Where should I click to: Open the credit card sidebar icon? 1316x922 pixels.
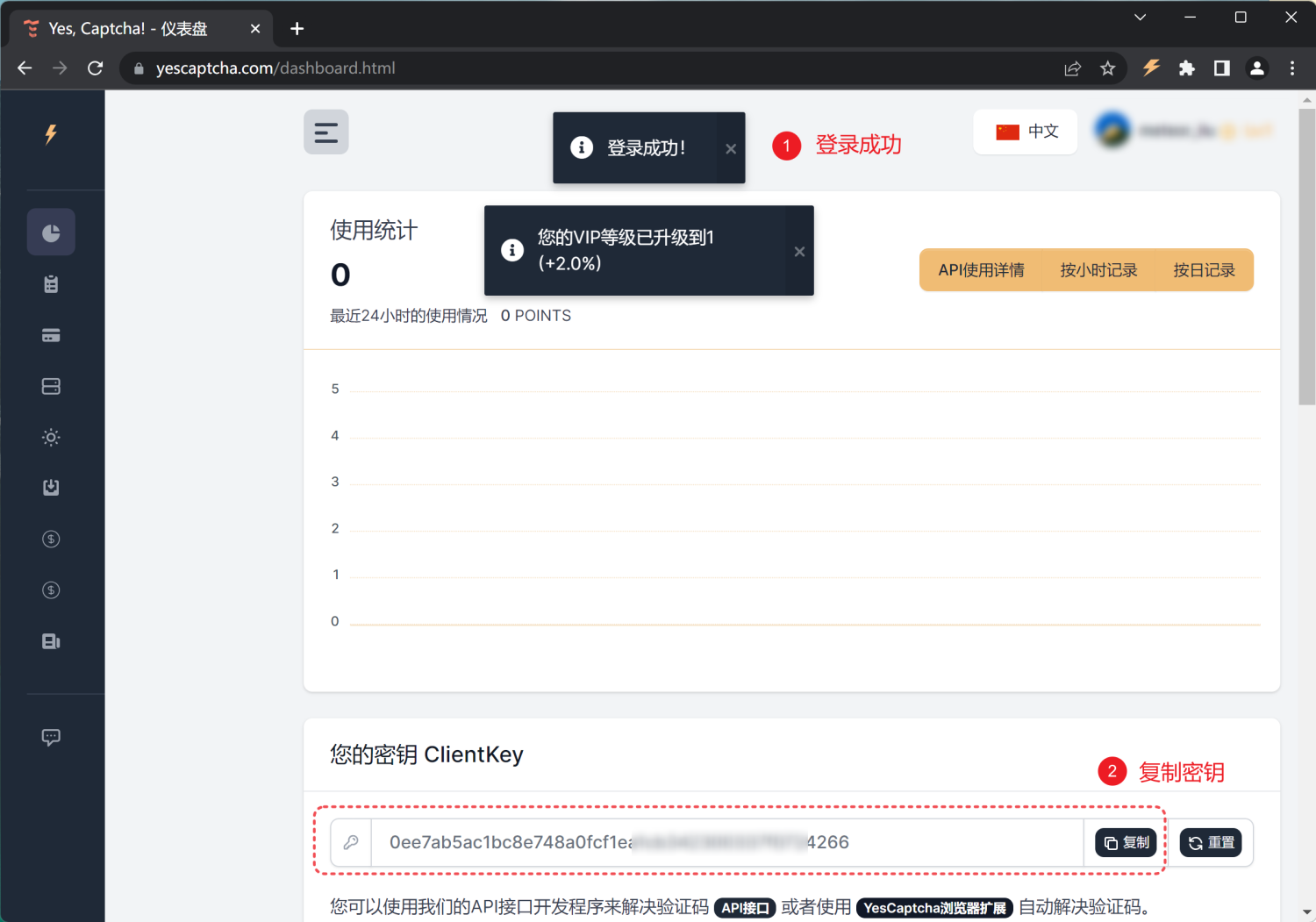click(x=51, y=335)
